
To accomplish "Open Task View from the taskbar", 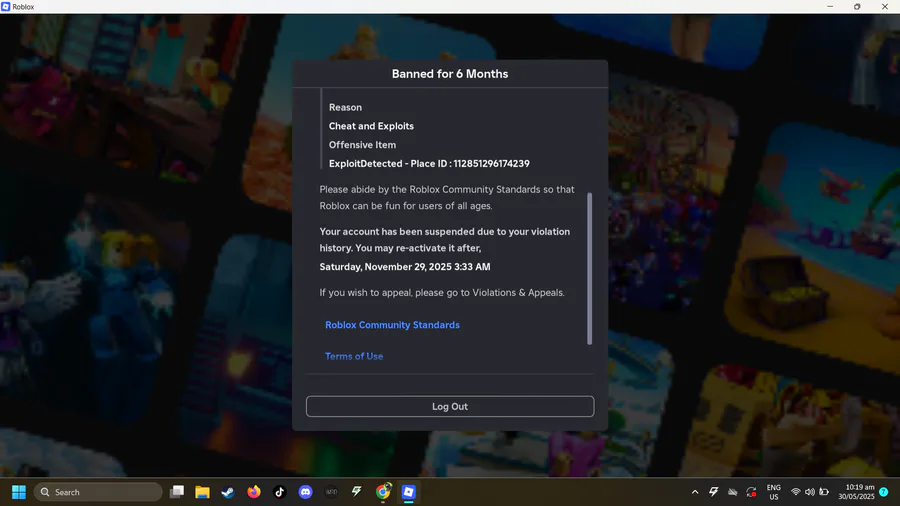I will pyautogui.click(x=177, y=492).
